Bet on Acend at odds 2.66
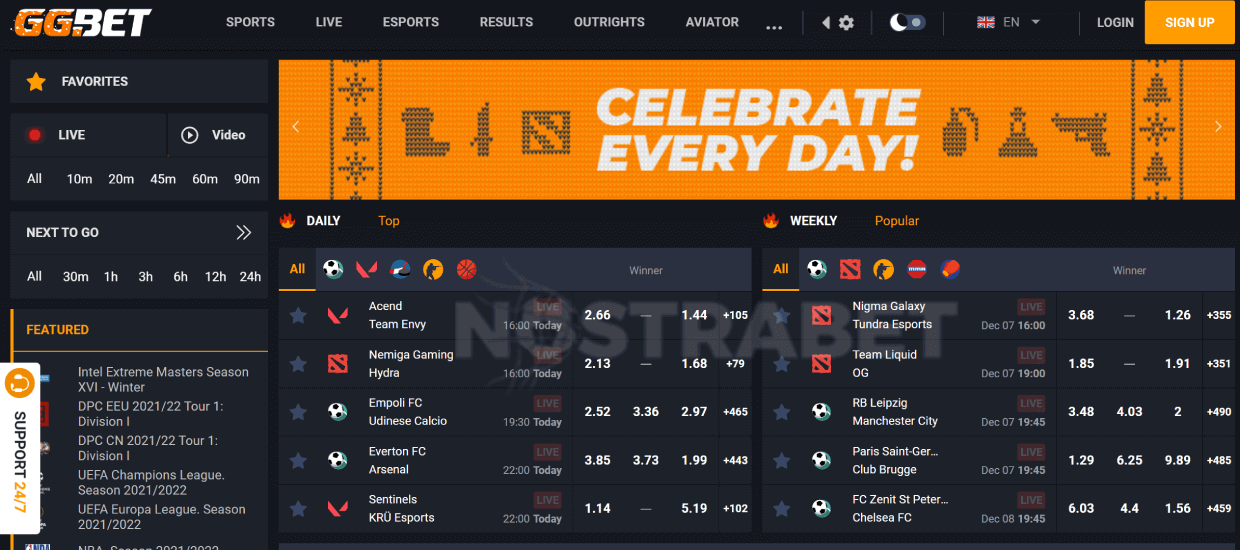 click(598, 315)
